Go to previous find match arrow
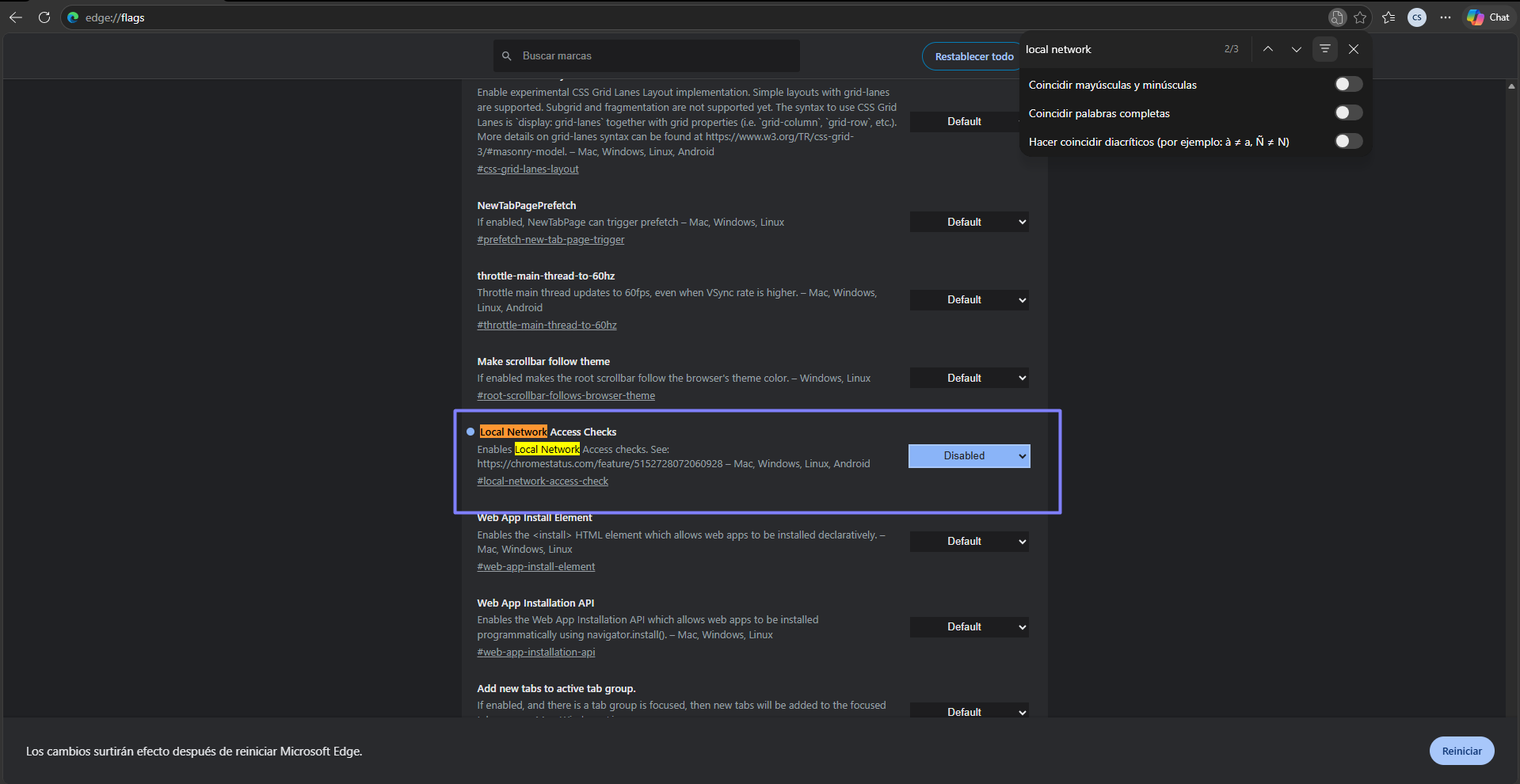The width and height of the screenshot is (1520, 784). (1268, 49)
